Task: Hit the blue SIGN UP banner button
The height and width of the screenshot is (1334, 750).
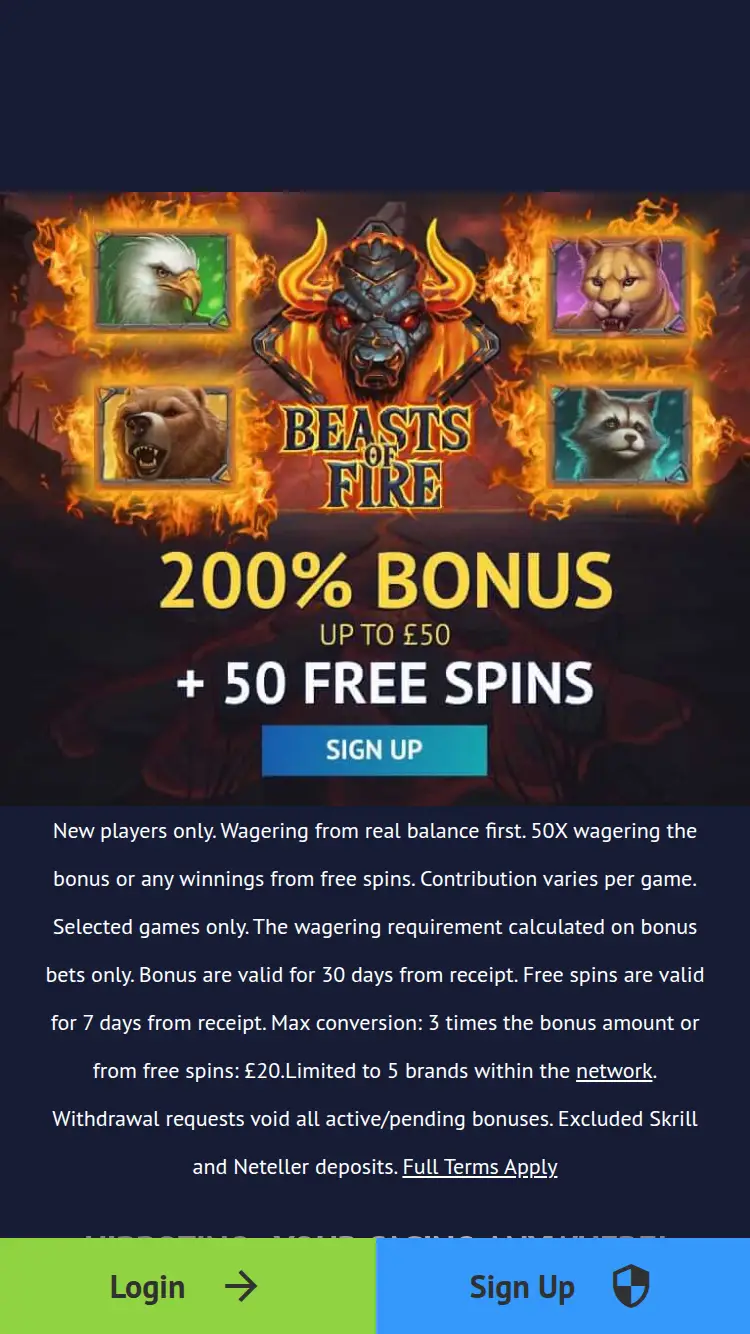Action: coord(374,750)
